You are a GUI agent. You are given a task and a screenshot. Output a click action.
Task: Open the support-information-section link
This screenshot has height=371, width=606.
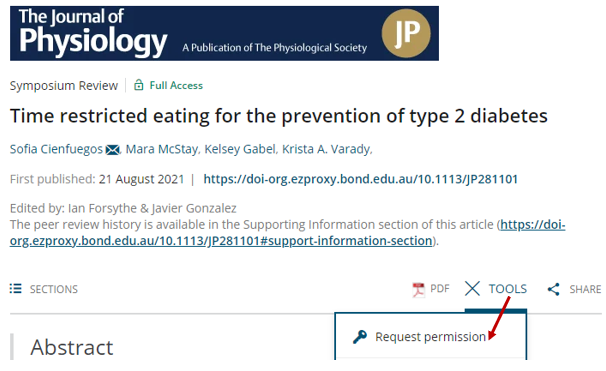coord(288,233)
